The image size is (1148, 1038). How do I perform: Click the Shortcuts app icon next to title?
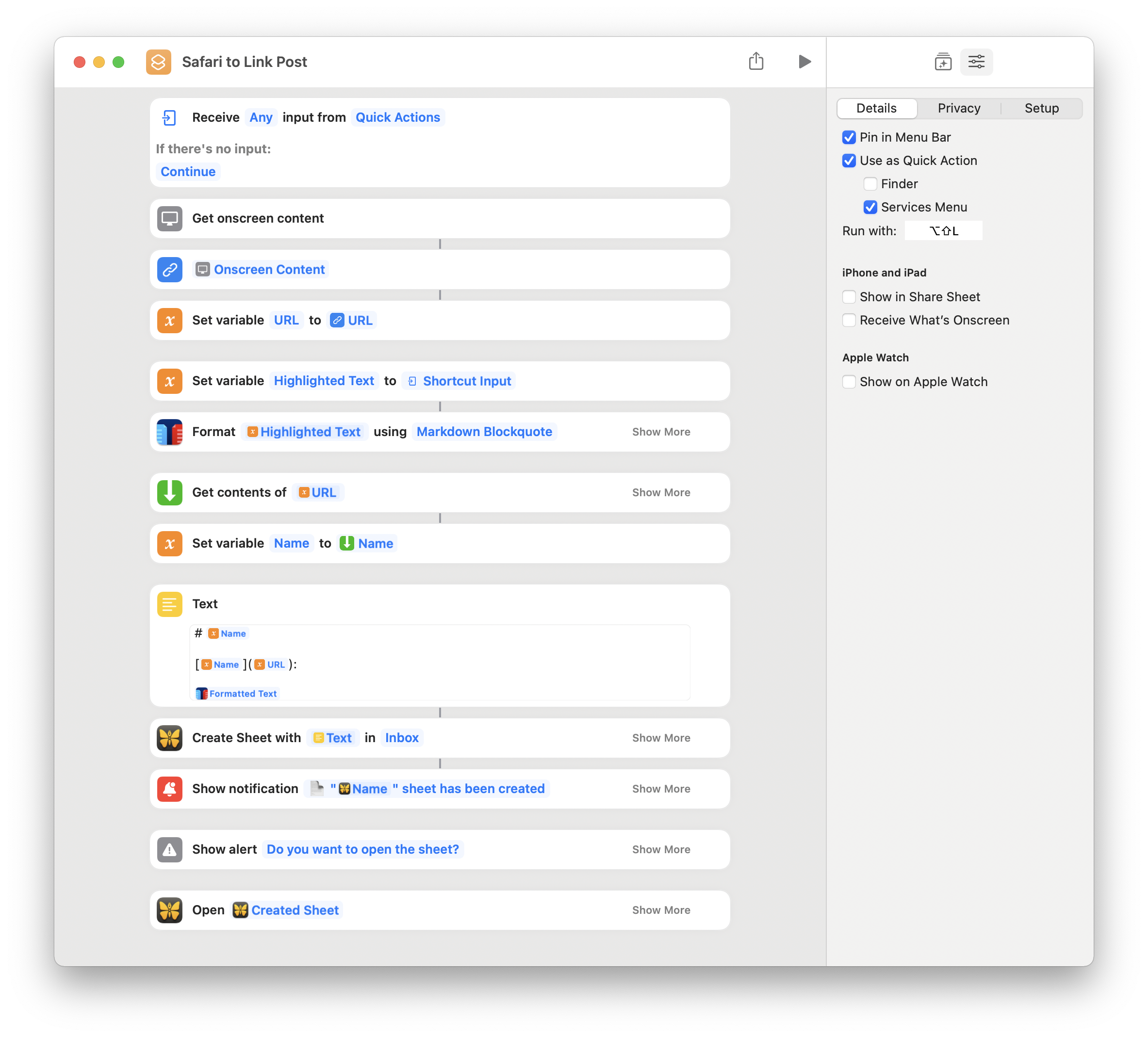coord(158,62)
